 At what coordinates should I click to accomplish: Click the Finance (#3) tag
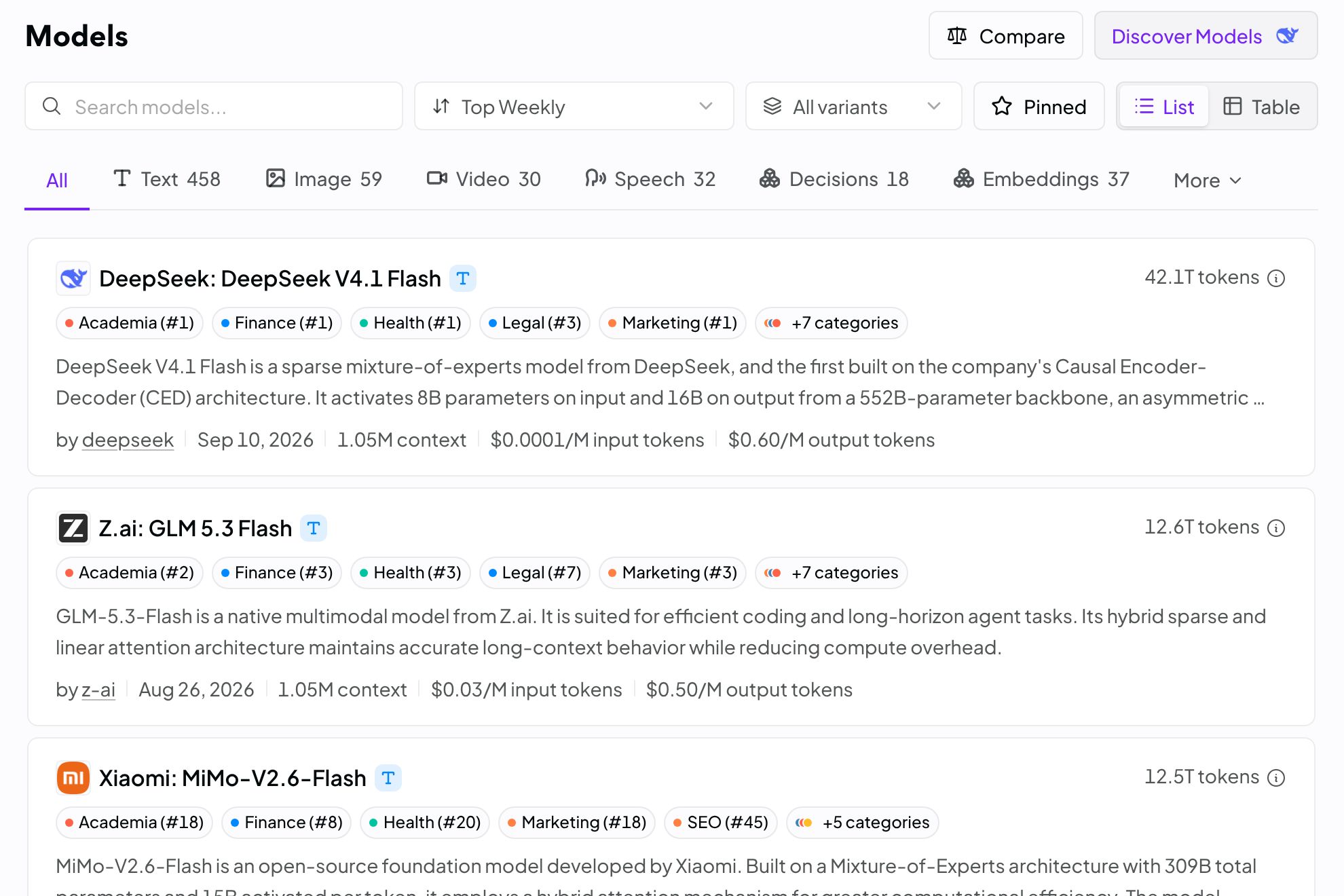point(277,573)
